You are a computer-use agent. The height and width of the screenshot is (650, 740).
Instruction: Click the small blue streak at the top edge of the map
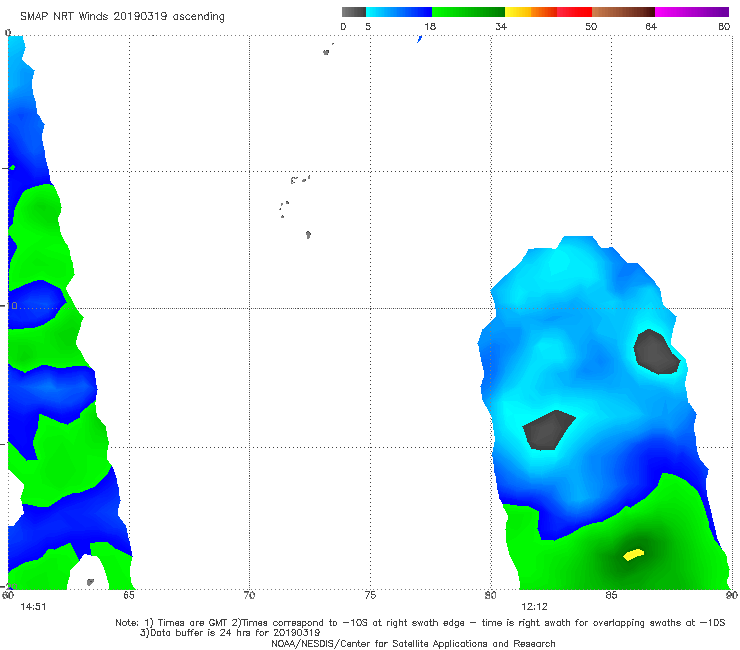(x=419, y=39)
